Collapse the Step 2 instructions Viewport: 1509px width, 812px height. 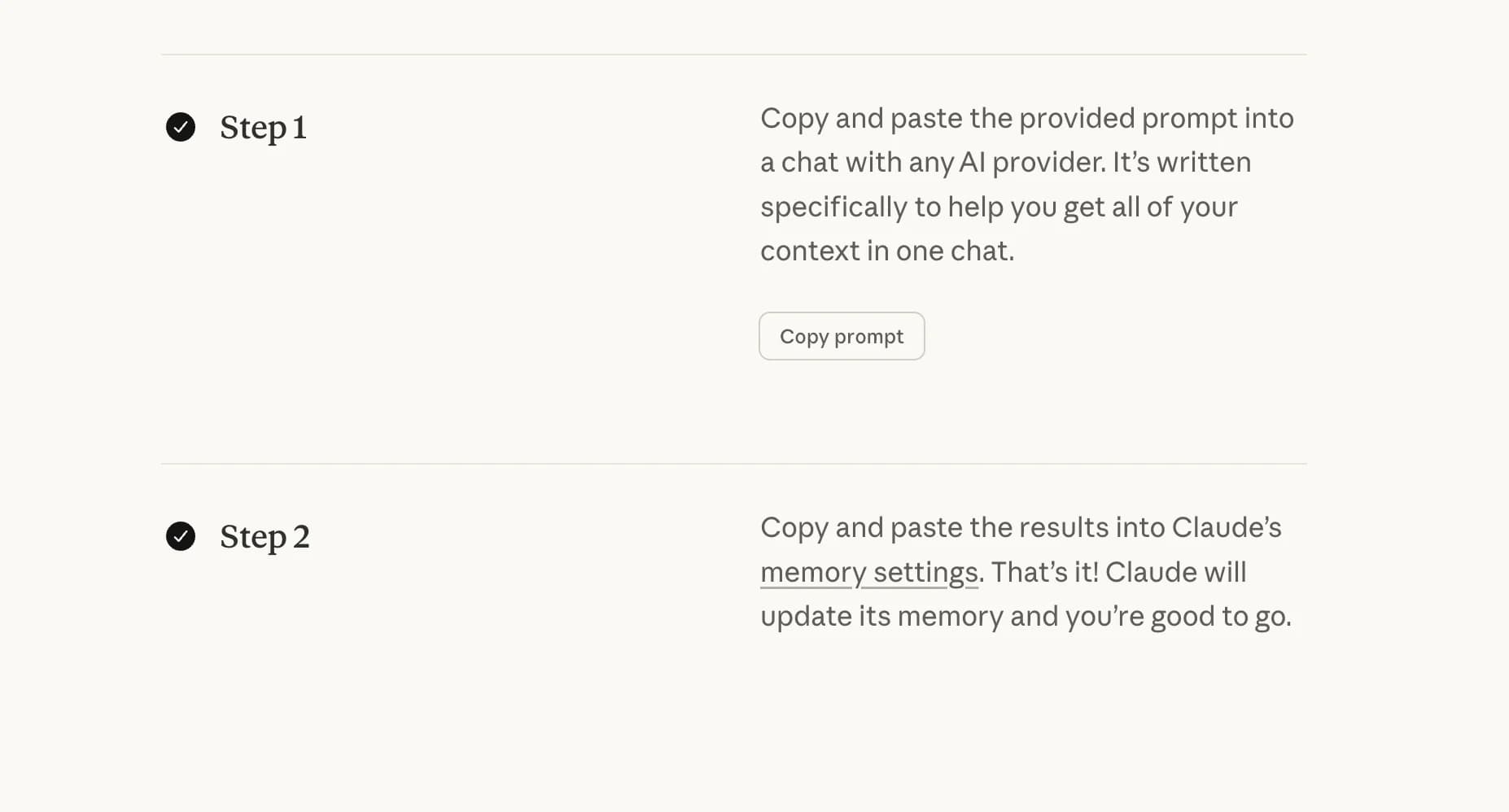(264, 536)
